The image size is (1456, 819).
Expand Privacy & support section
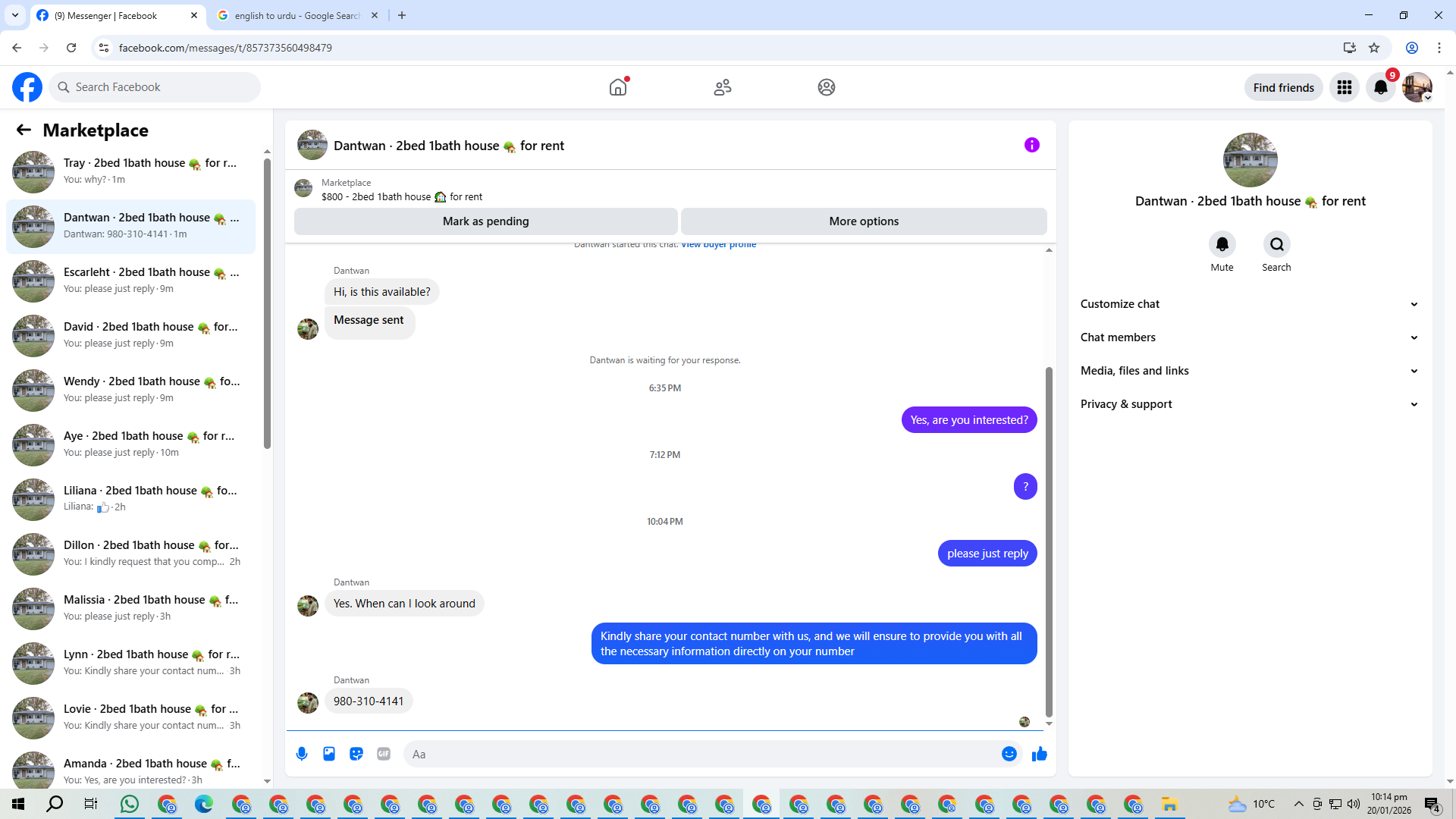[1250, 404]
